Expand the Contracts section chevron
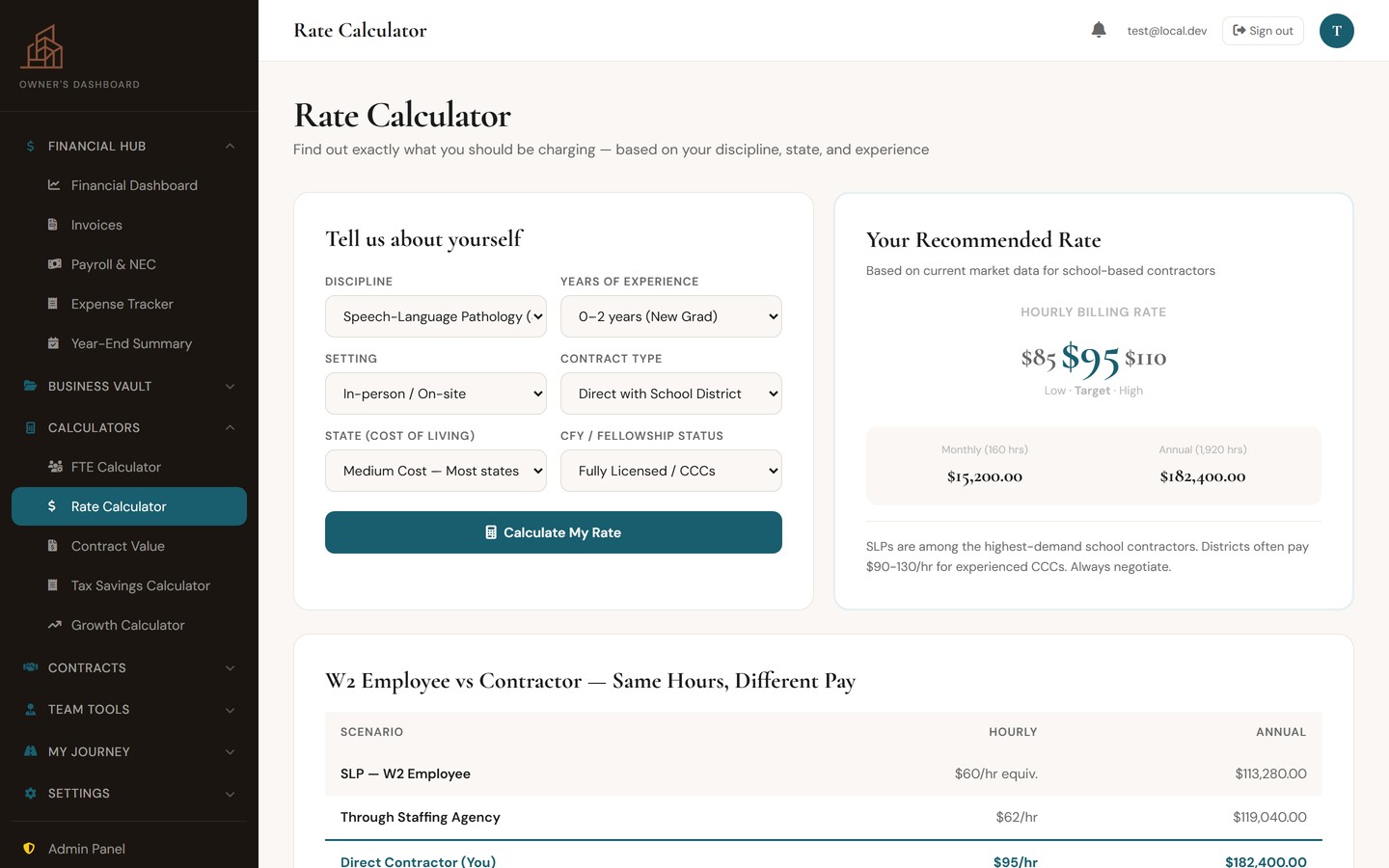 coord(230,668)
